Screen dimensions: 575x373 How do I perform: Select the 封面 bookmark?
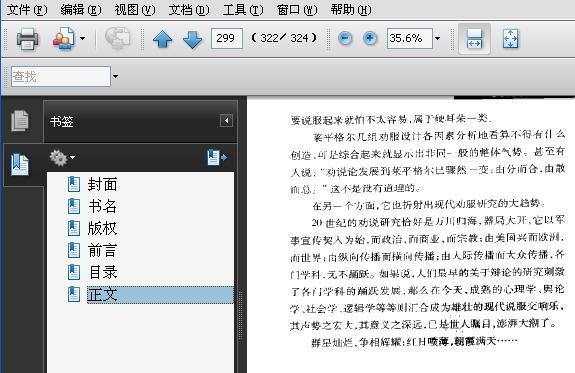(102, 184)
